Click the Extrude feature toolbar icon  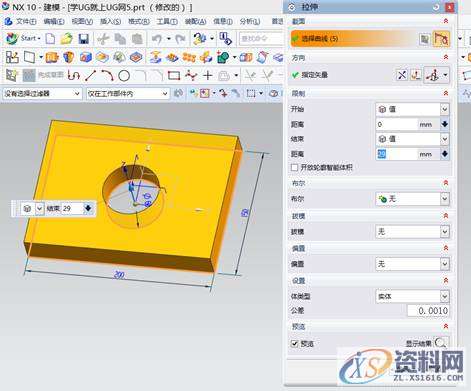(52, 57)
